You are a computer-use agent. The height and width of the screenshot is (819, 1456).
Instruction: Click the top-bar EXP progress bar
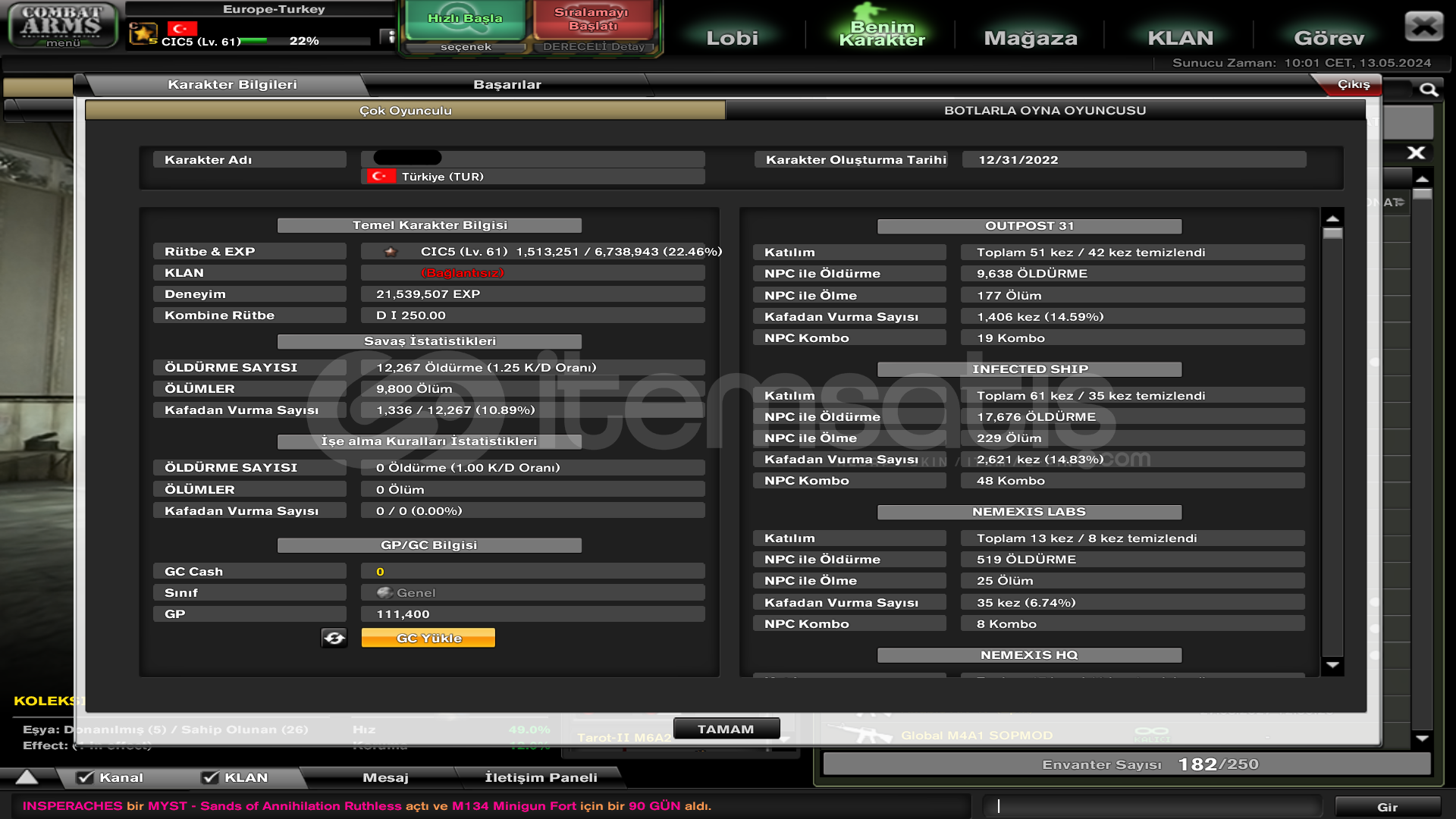303,41
